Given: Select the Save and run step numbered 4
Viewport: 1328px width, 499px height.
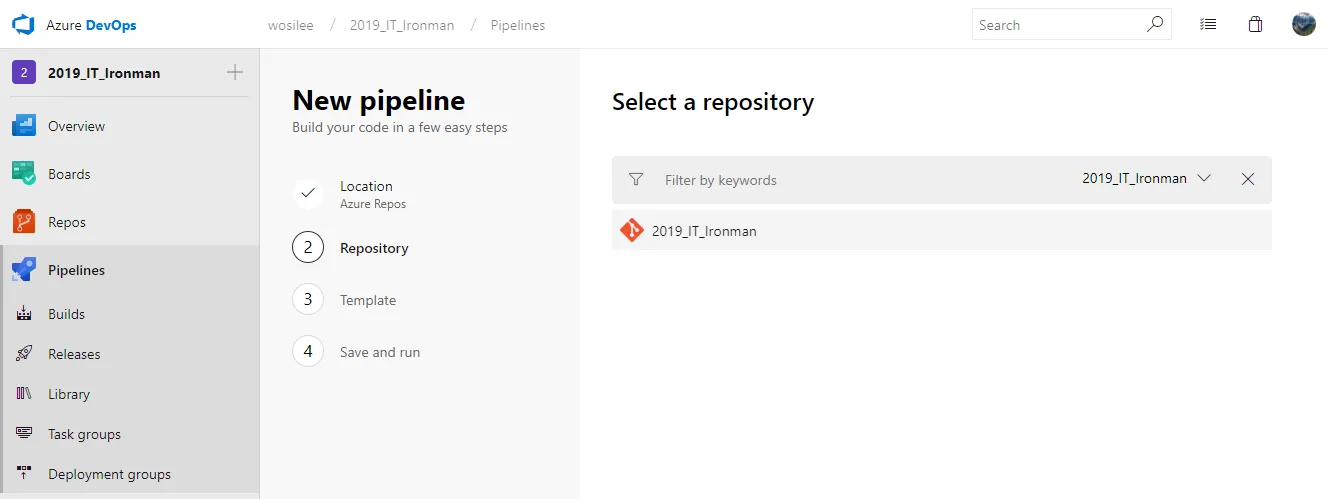Looking at the screenshot, I should click(x=356, y=352).
